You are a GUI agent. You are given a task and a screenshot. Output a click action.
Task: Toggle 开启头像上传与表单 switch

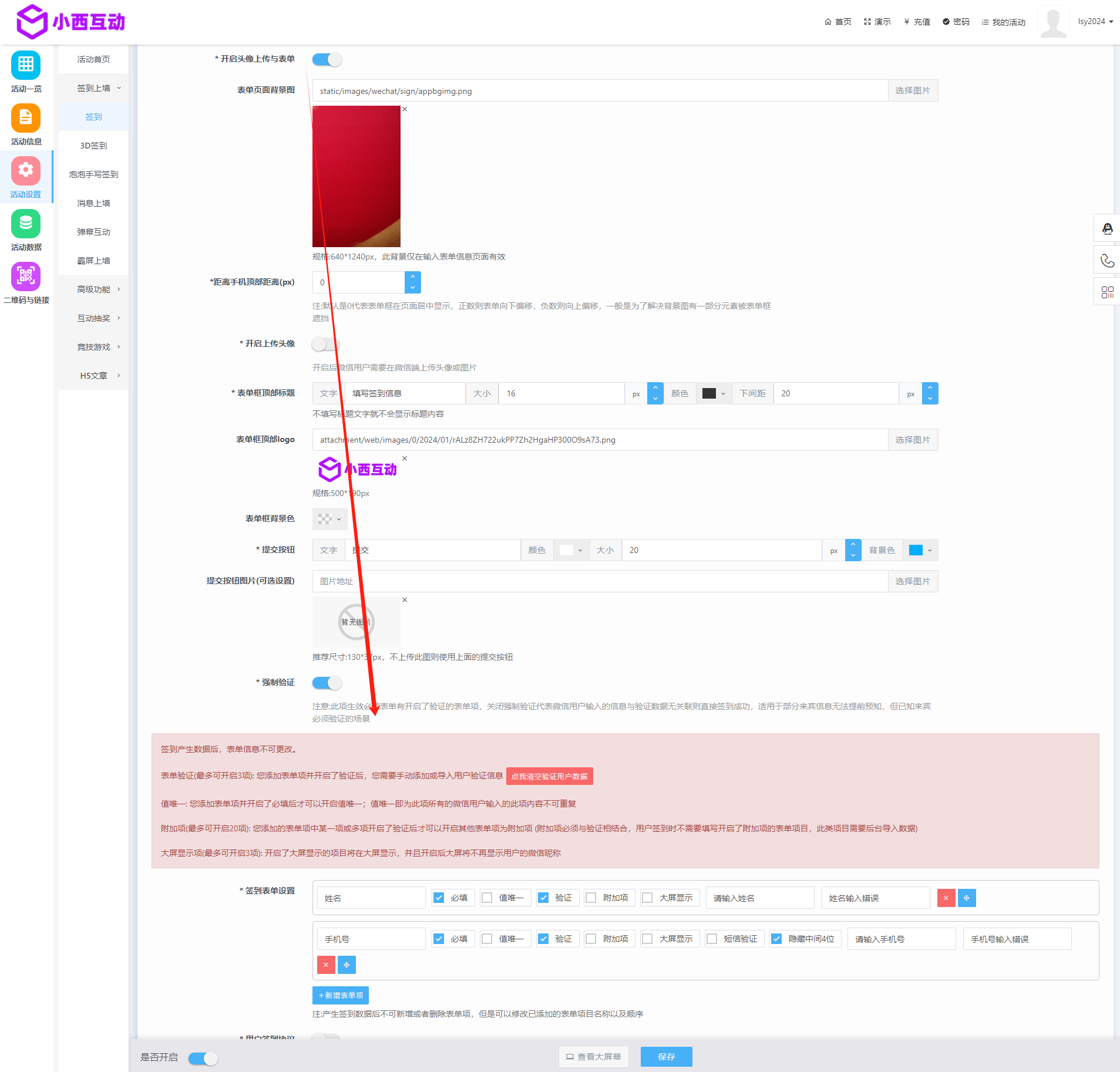pyautogui.click(x=327, y=59)
